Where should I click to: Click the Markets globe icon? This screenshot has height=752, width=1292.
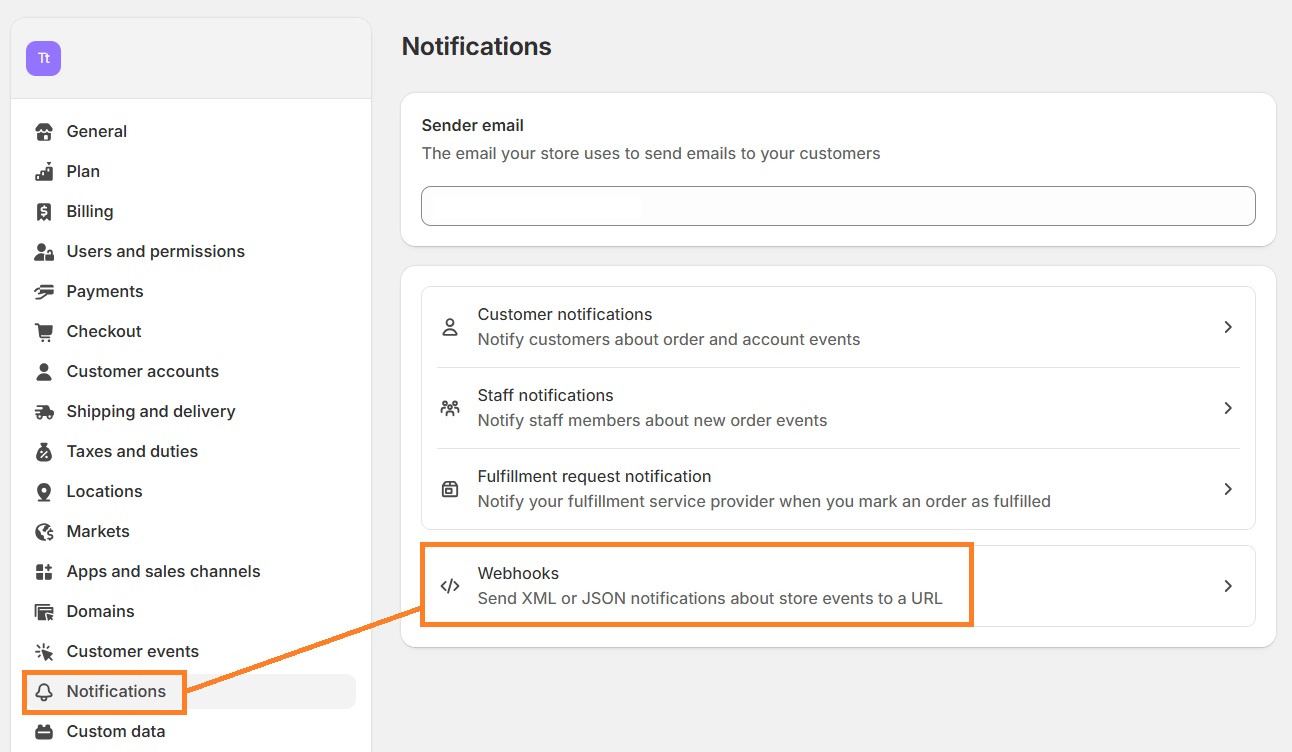[x=44, y=531]
